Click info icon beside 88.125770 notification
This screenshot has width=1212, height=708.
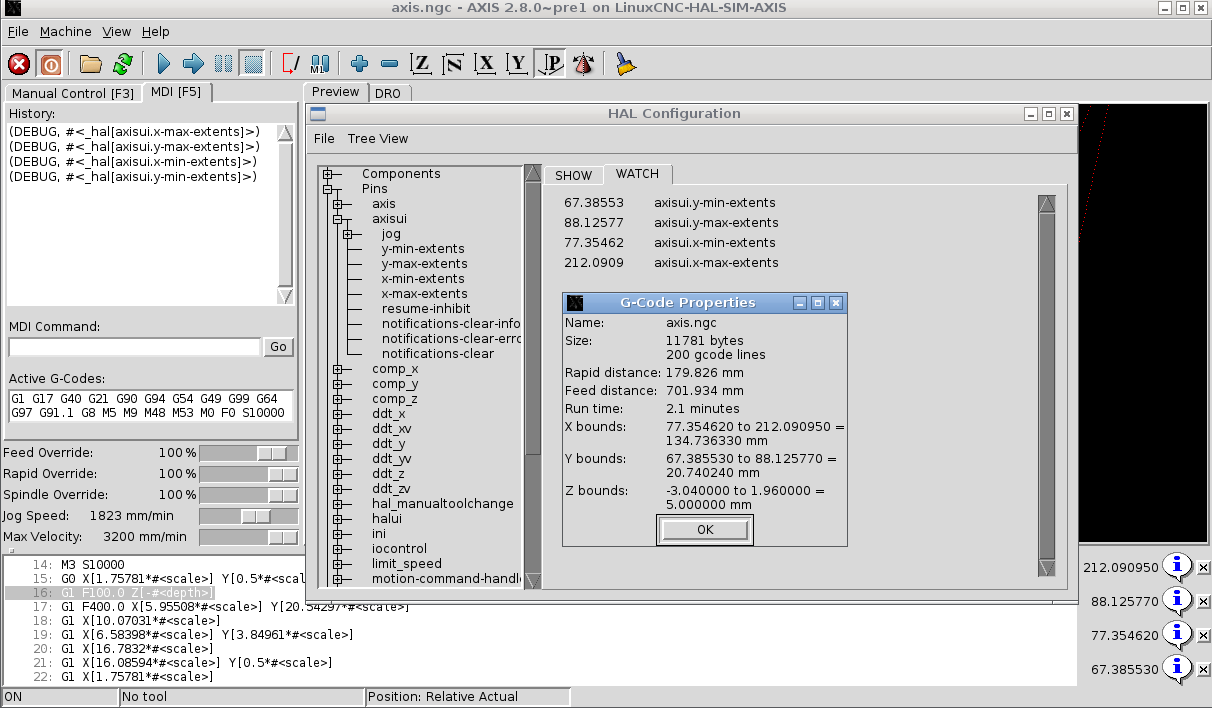point(1178,600)
